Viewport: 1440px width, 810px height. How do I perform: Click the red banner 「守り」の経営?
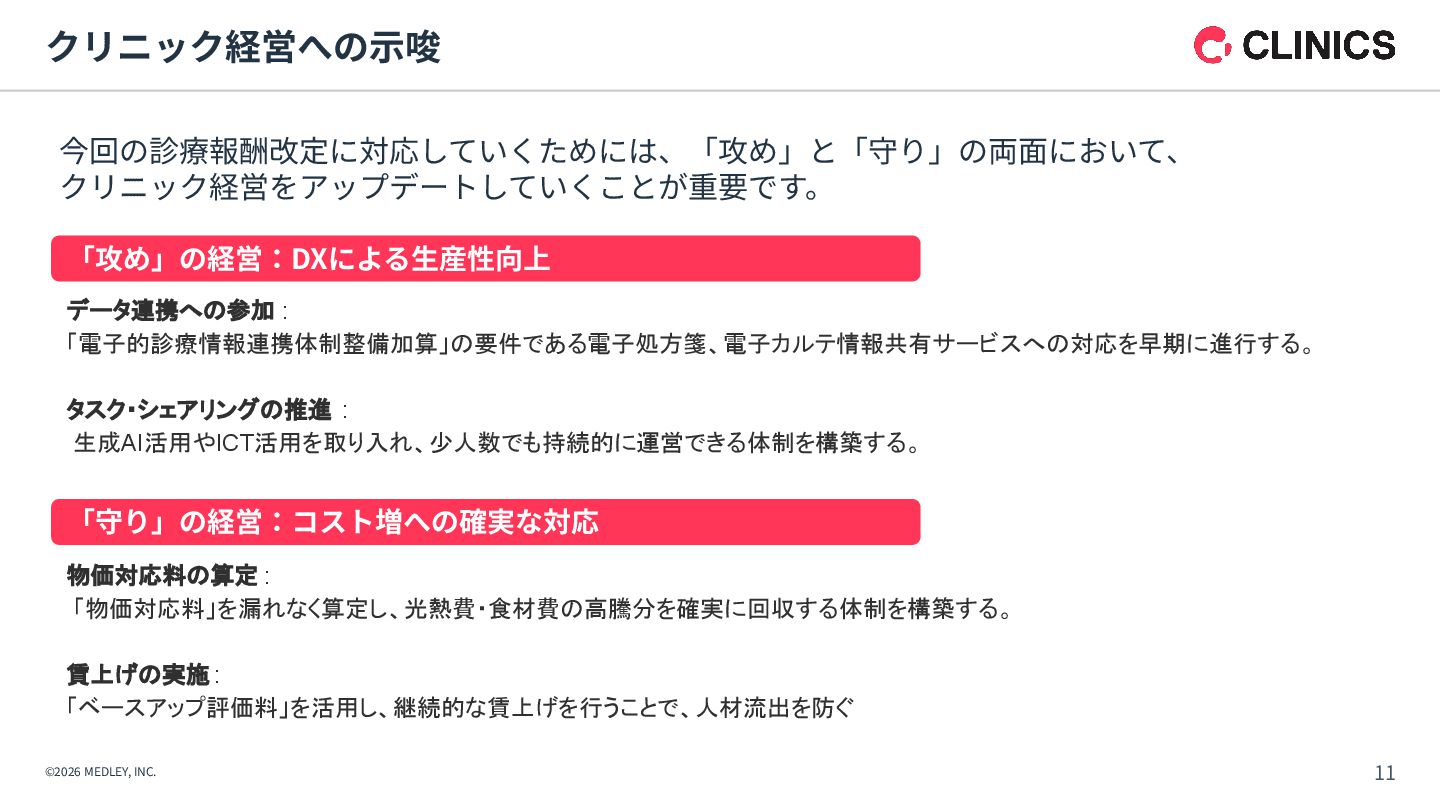pyautogui.click(x=485, y=522)
